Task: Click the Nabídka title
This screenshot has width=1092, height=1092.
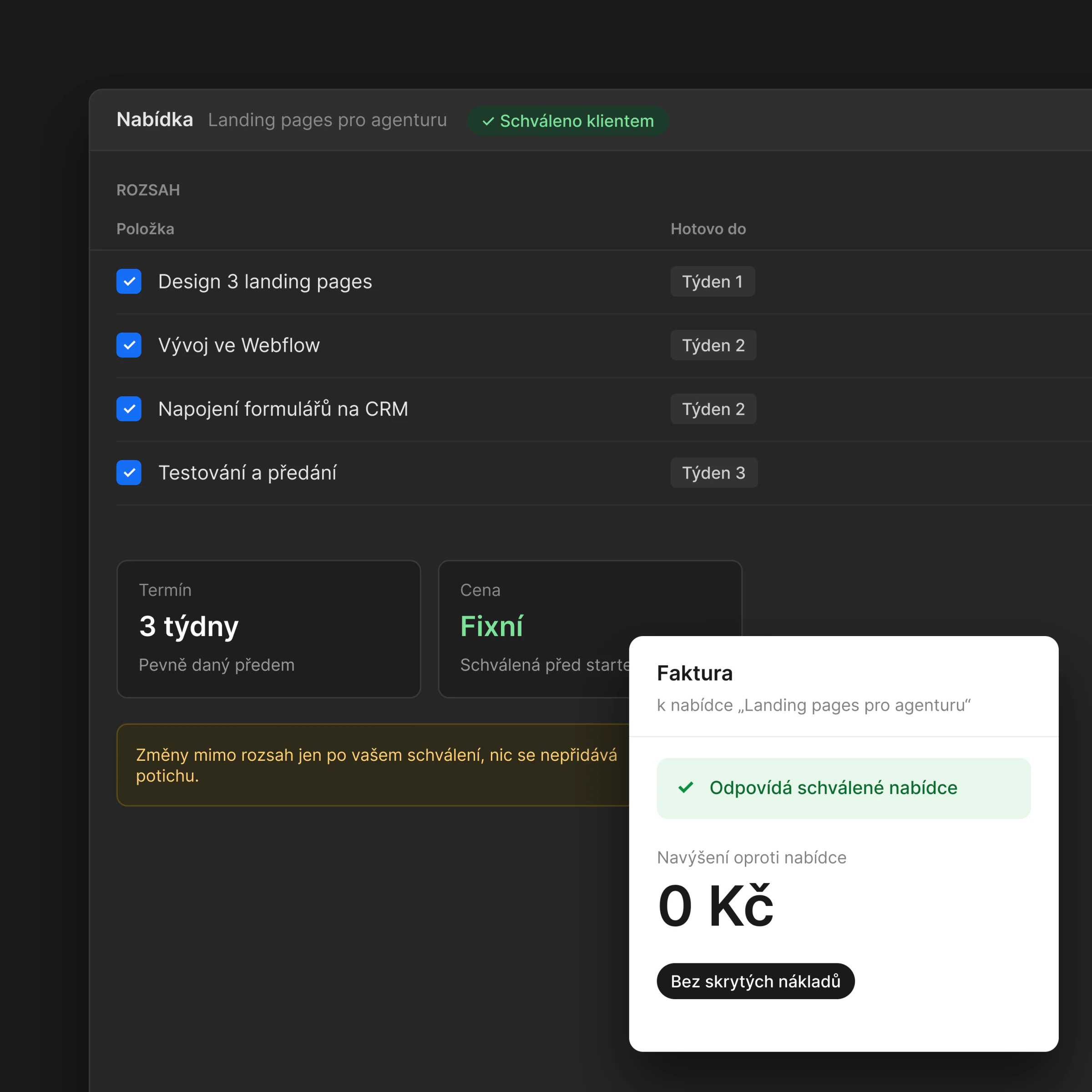Action: click(x=155, y=120)
